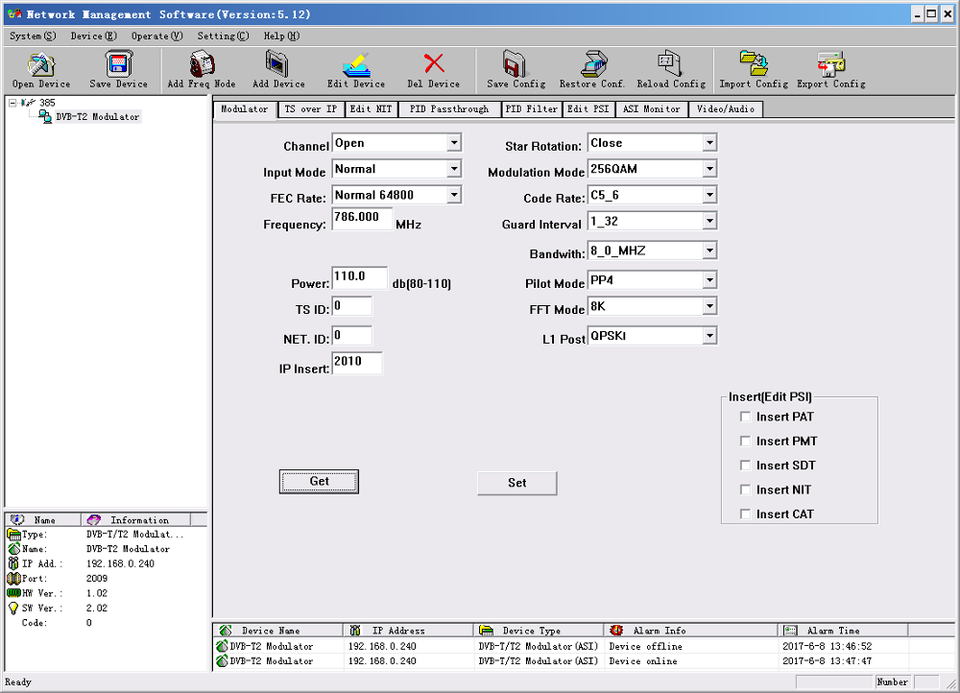Open the Modulation Mode dropdown
This screenshot has height=693, width=960.
tap(709, 170)
